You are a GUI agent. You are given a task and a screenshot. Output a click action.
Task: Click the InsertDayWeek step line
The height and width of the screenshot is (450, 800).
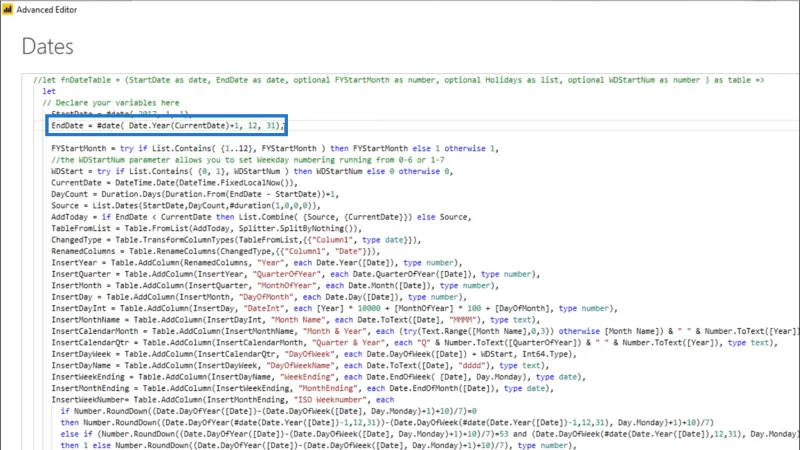(x=314, y=354)
